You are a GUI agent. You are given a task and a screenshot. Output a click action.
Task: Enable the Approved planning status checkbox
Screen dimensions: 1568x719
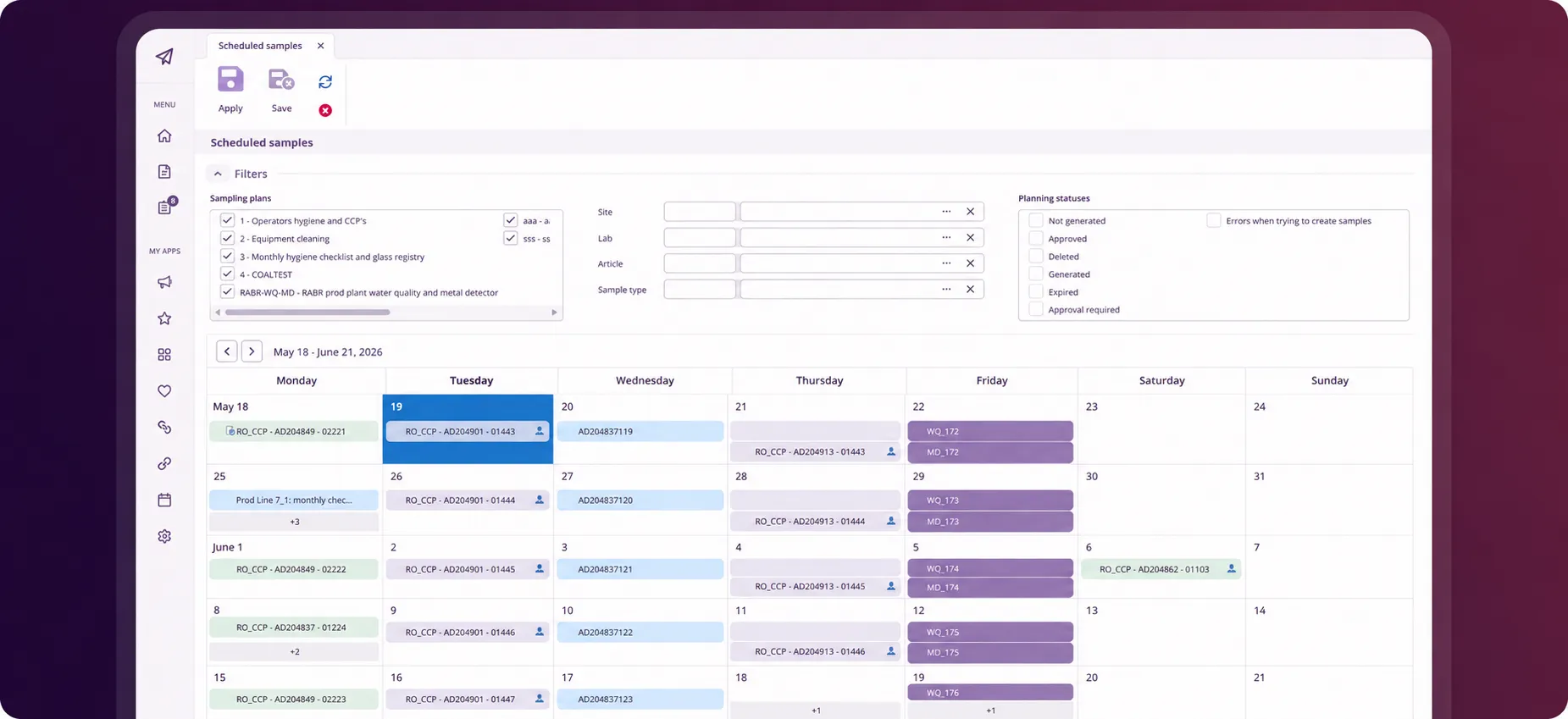1035,238
